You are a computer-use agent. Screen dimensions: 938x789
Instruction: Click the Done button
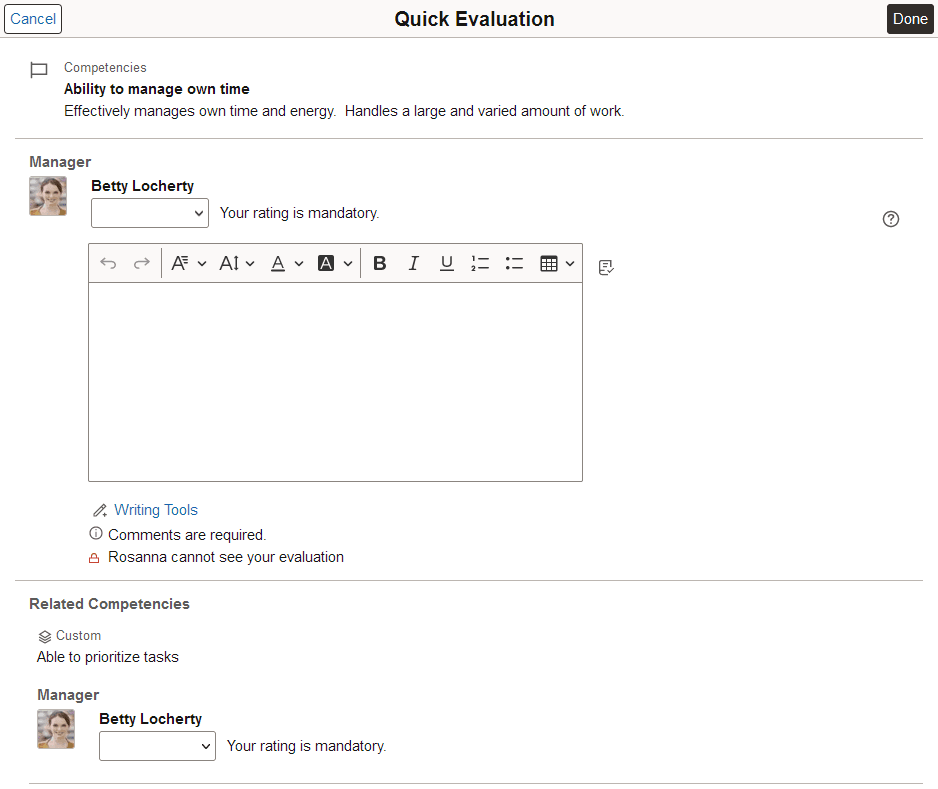tap(909, 18)
